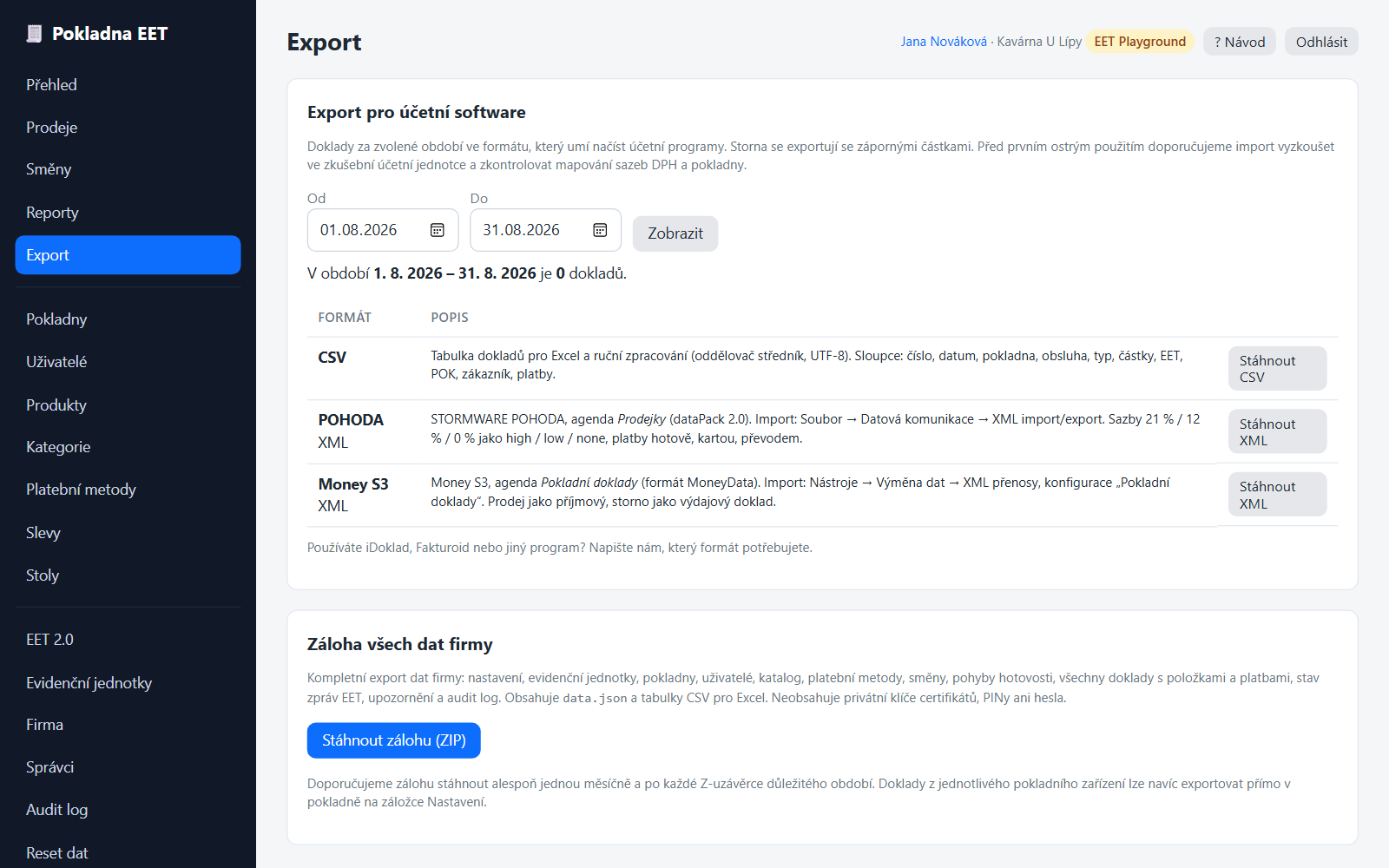Download the Money S3 XML export
Image resolution: width=1389 pixels, height=868 pixels.
pos(1277,495)
